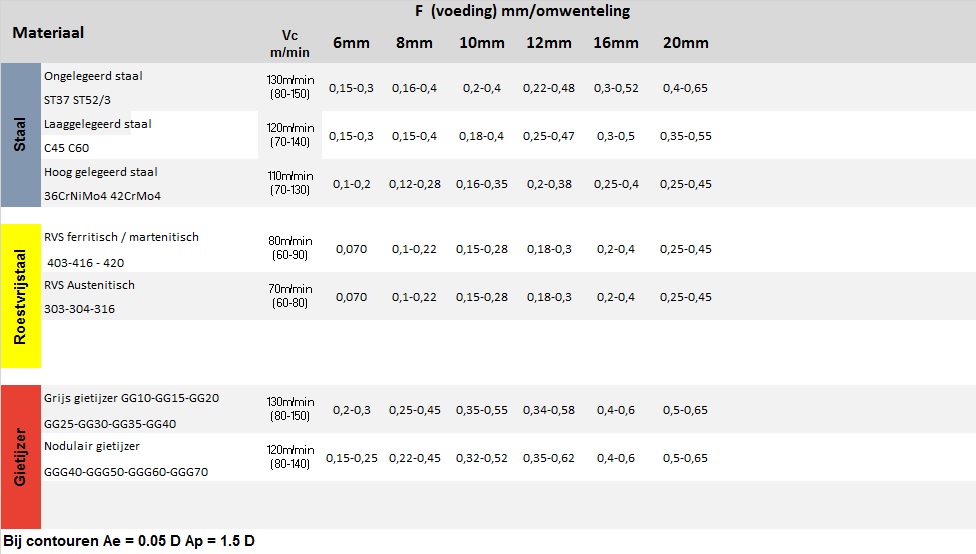
Task: Click the yellow Roestvrijstaal category block
Action: (20, 296)
